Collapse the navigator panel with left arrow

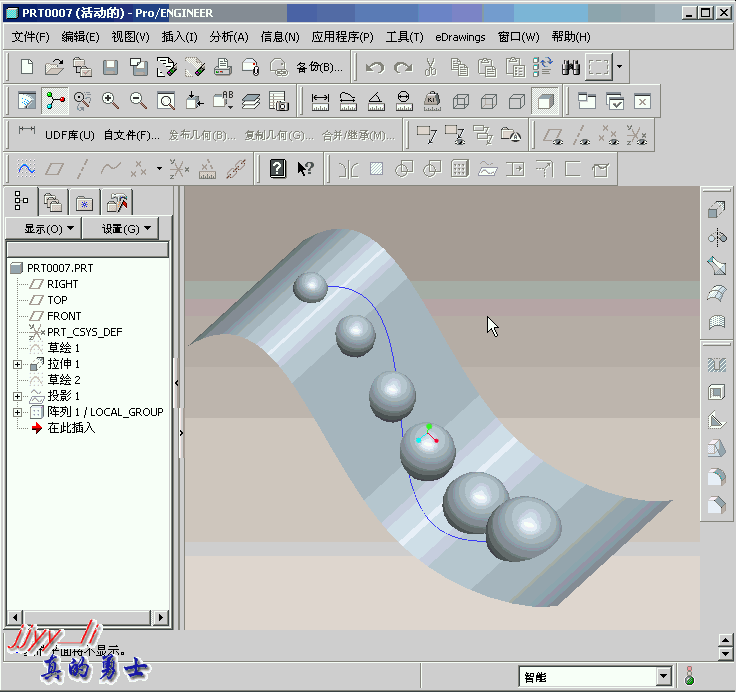coord(176,383)
